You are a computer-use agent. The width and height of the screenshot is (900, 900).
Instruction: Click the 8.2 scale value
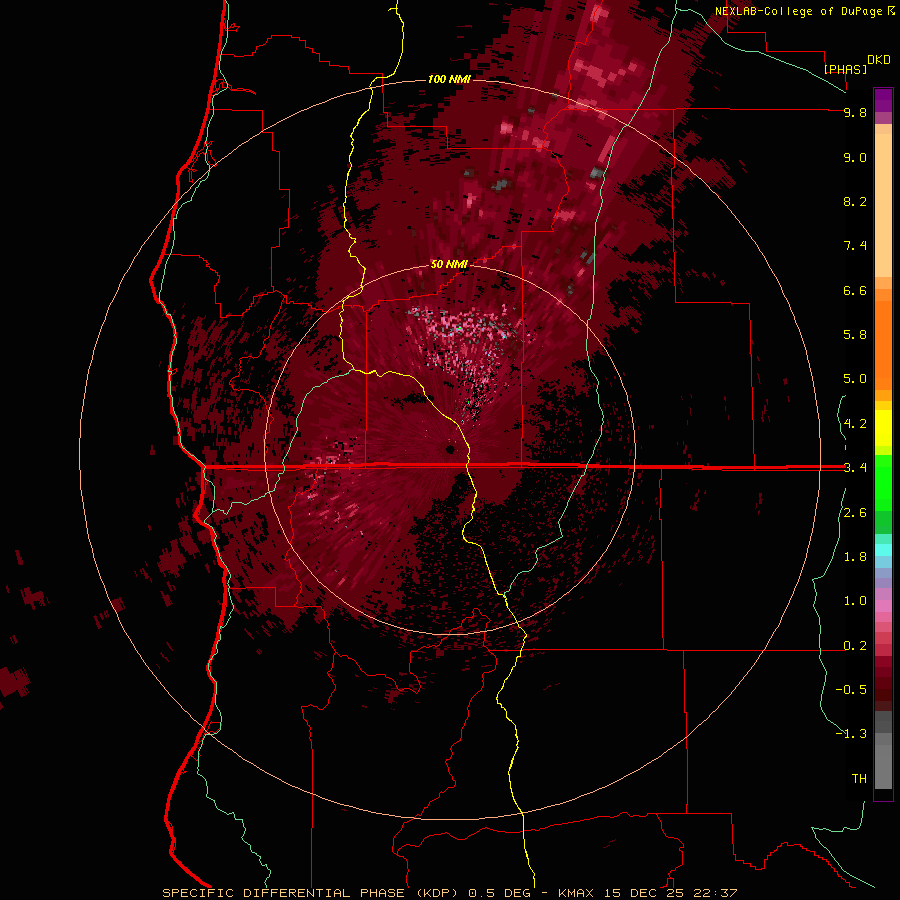(x=855, y=202)
